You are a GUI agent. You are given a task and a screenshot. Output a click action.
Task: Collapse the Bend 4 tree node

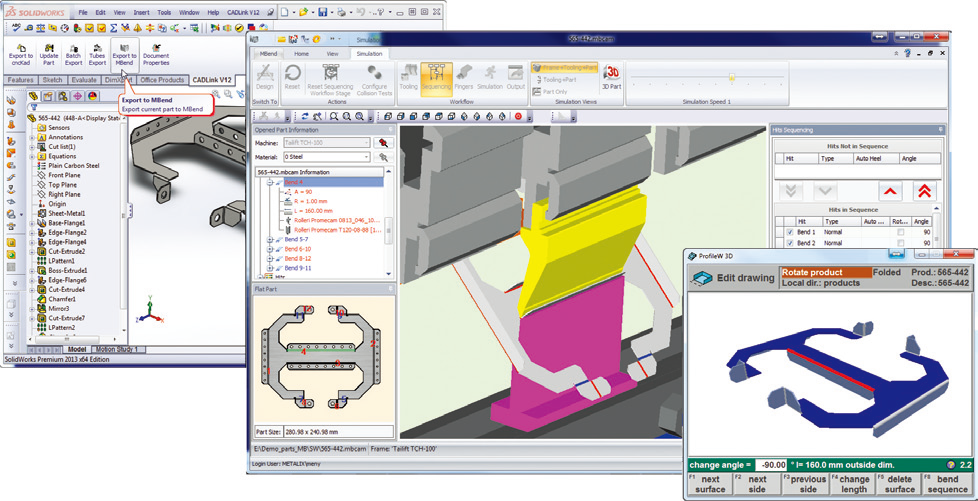pyautogui.click(x=269, y=182)
